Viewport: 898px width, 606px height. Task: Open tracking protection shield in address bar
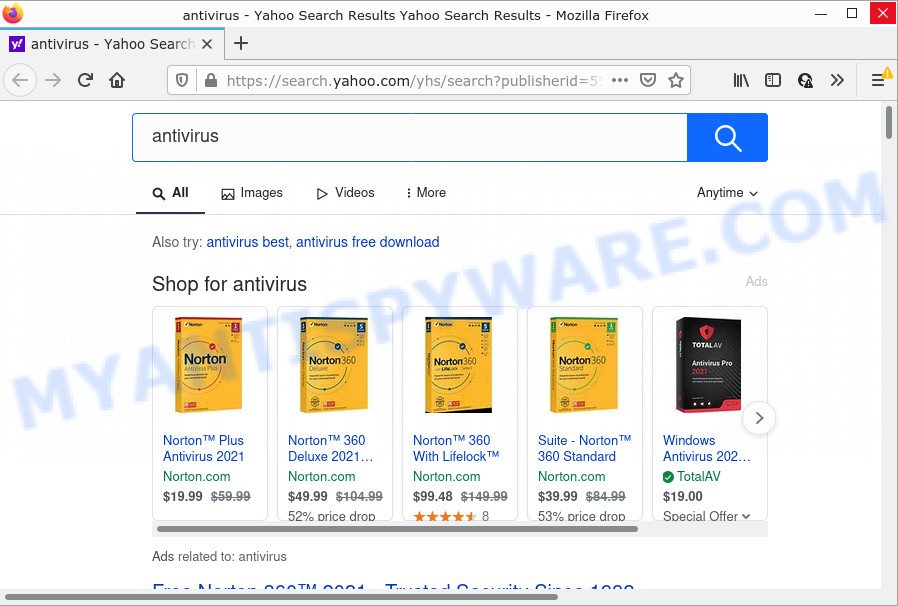tap(182, 80)
